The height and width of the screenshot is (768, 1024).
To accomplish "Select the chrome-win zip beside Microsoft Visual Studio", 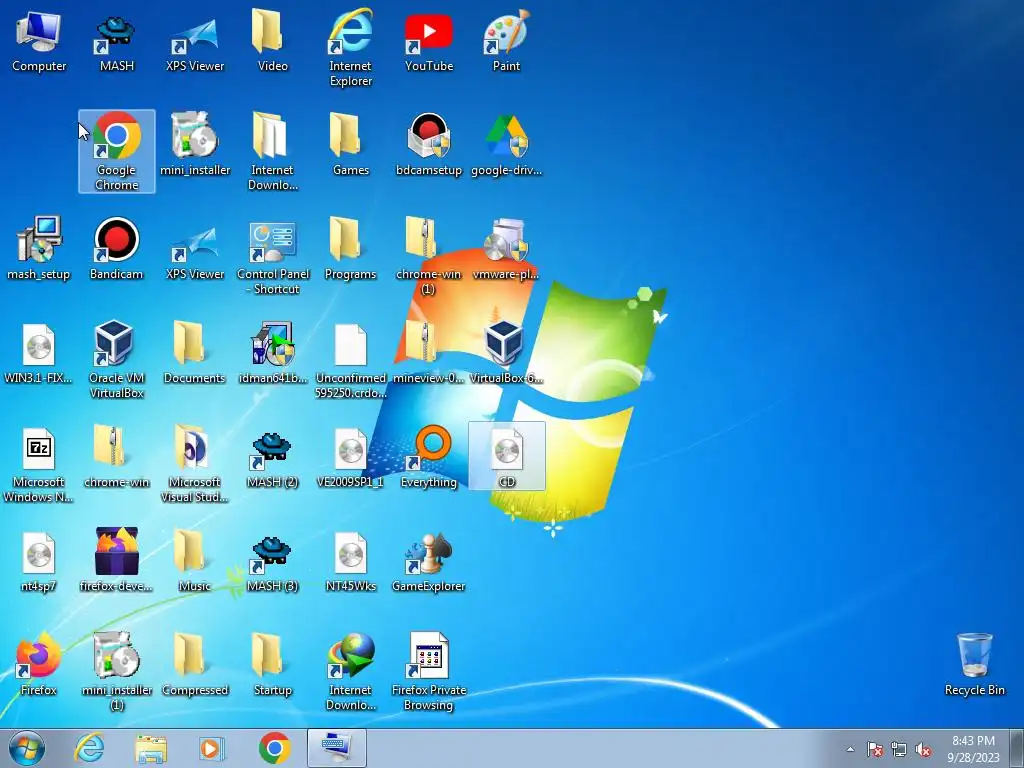I will click(x=116, y=456).
